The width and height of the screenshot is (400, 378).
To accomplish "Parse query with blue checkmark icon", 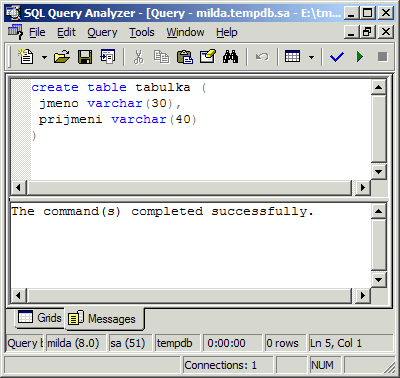I will 337,57.
